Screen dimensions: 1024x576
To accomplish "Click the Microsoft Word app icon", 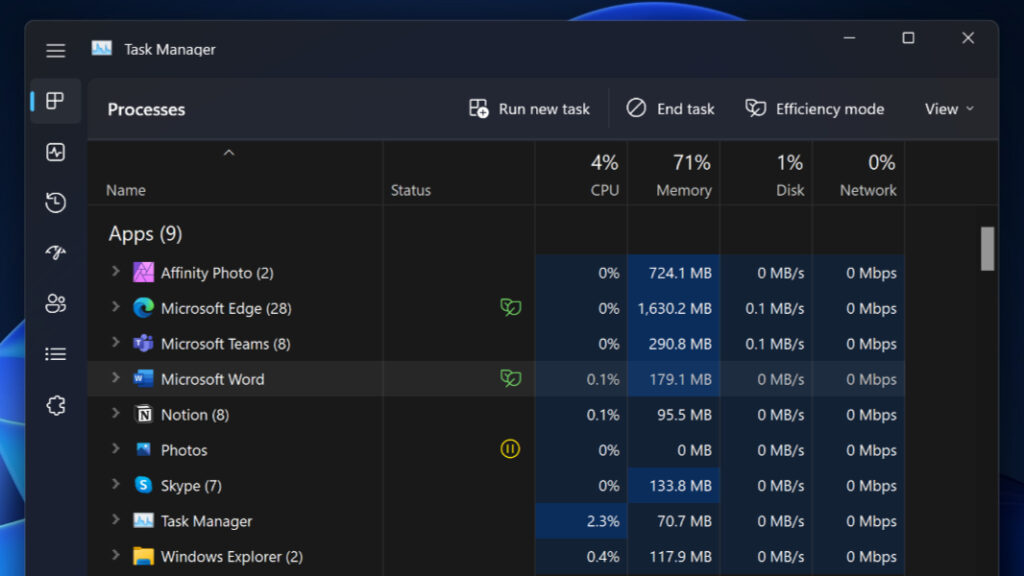I will coord(143,379).
